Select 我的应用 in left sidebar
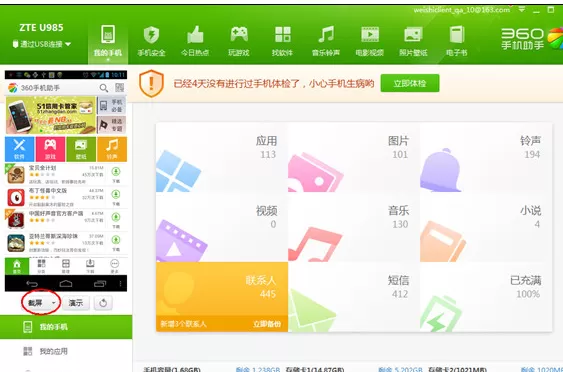Screen dimensions: 563x372 66,351
